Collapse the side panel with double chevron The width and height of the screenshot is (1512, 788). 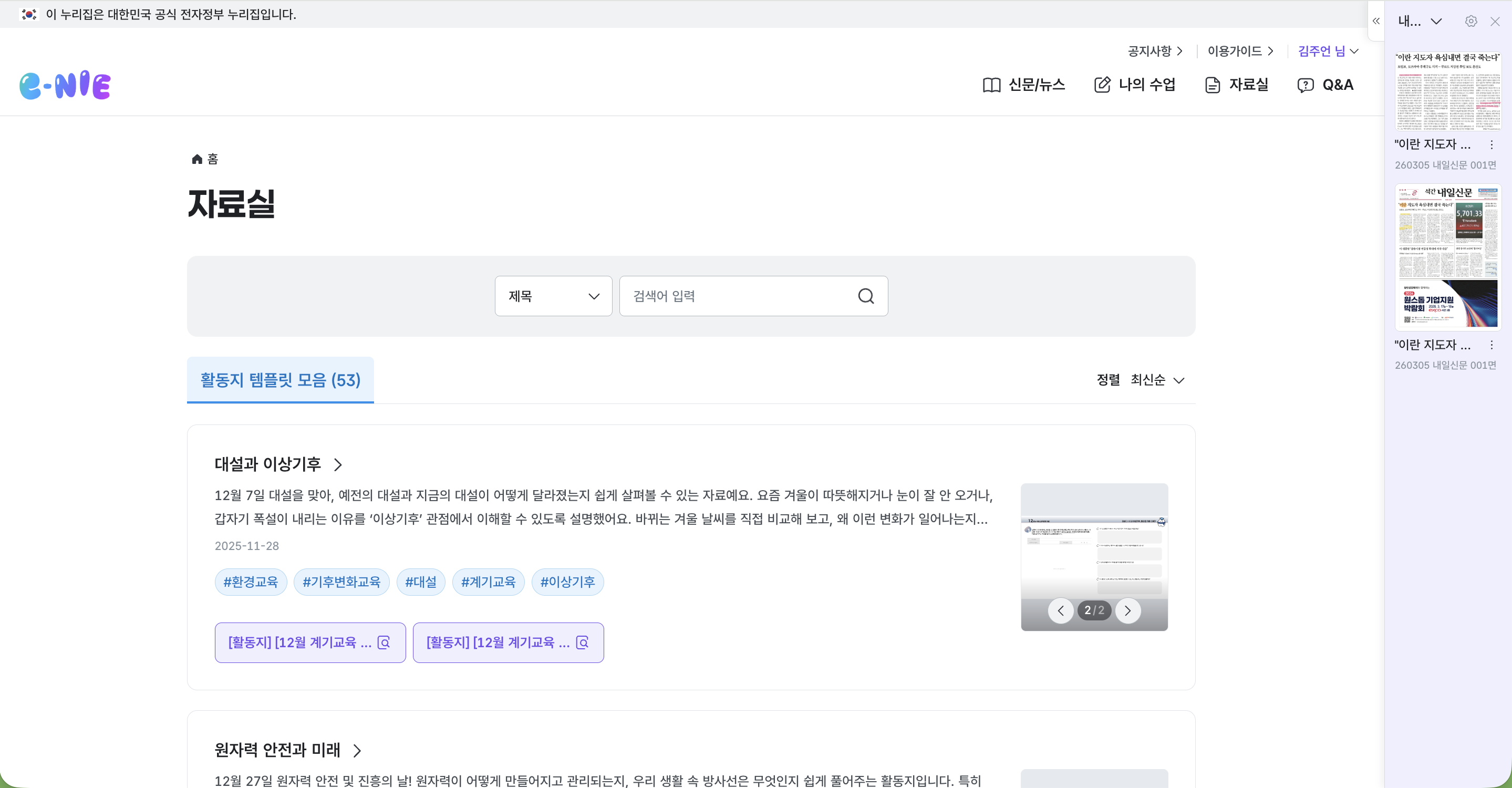point(1376,21)
